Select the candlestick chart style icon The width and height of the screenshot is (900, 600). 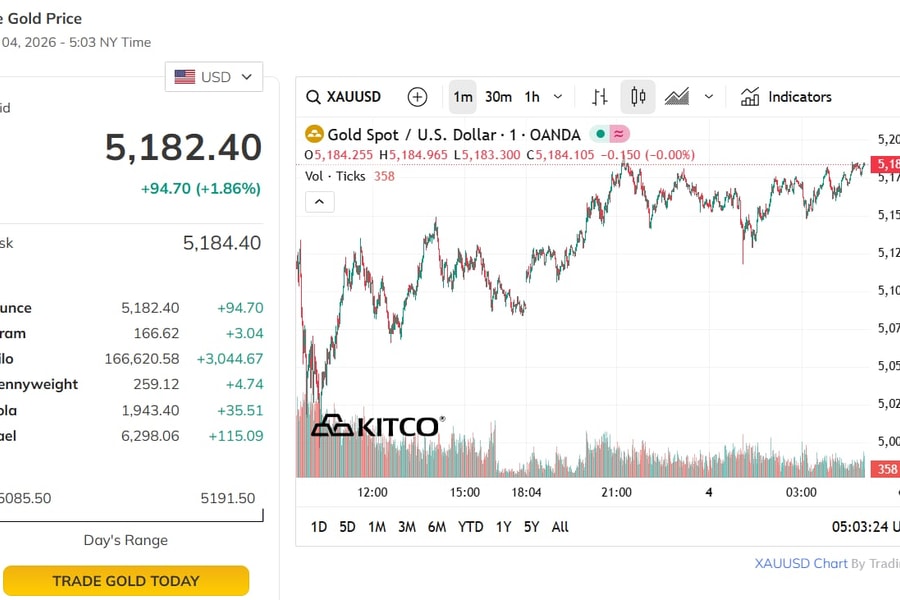(638, 97)
